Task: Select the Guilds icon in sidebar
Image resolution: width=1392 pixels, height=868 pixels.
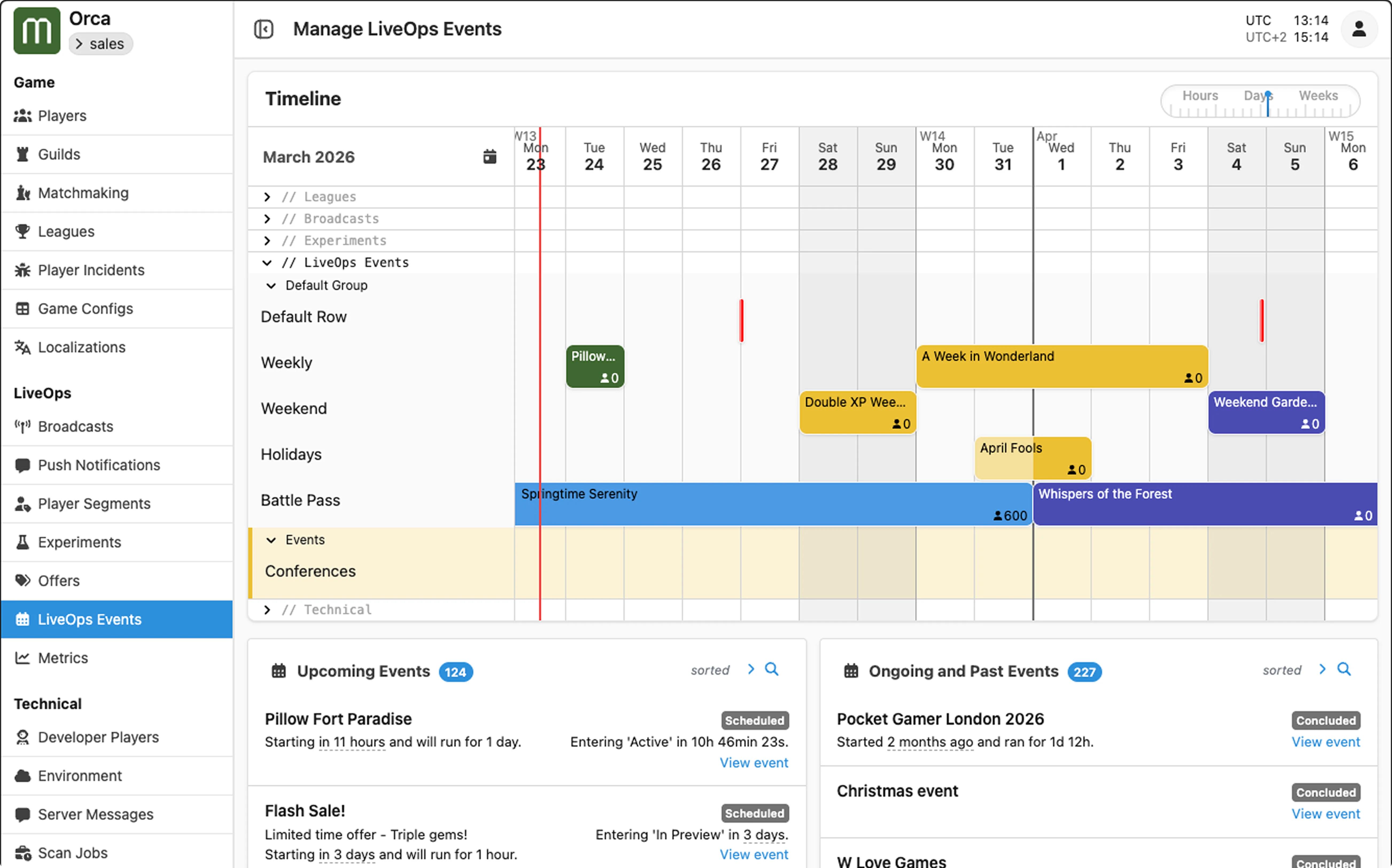Action: click(22, 154)
